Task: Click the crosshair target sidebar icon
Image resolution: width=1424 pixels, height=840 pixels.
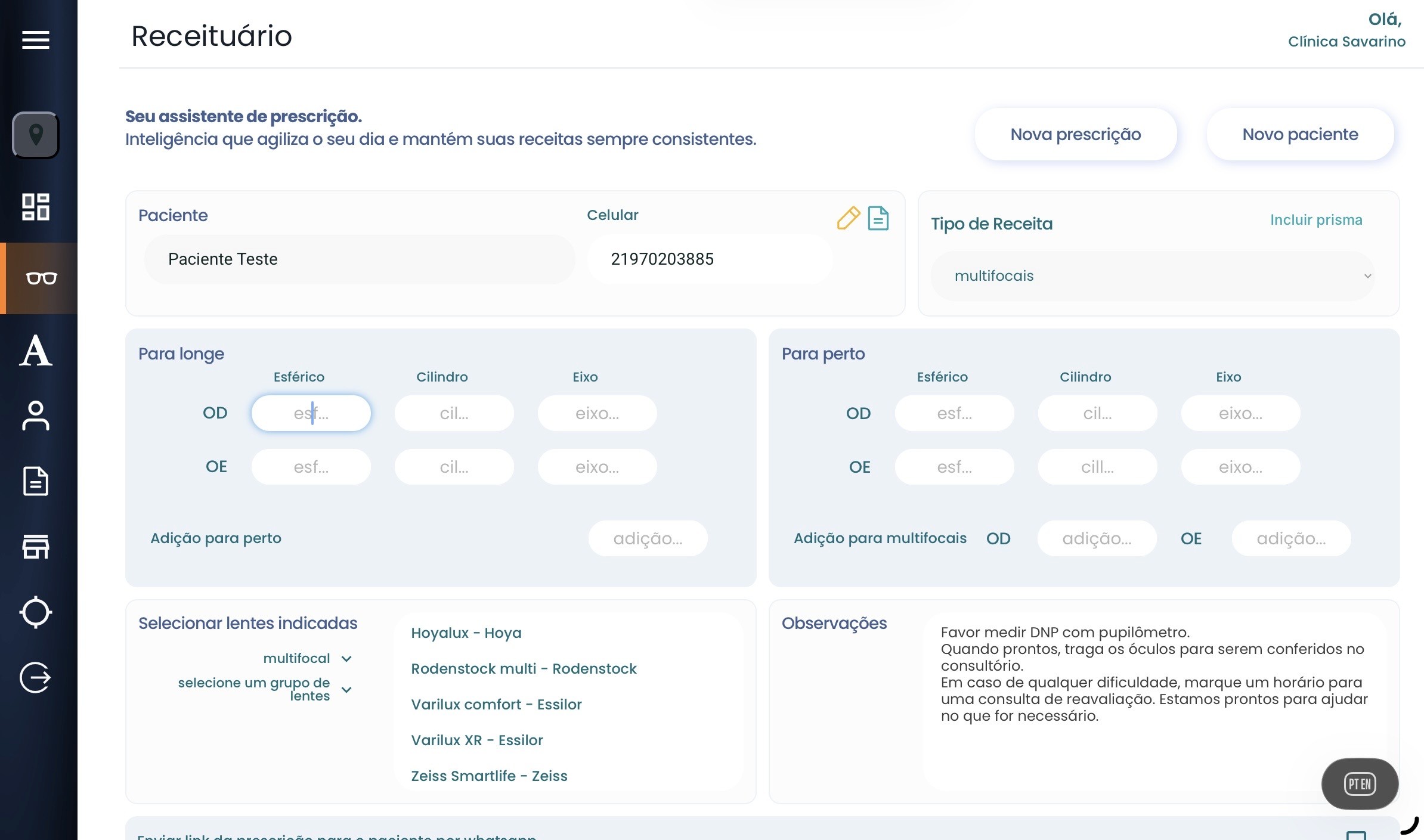Action: click(x=36, y=612)
